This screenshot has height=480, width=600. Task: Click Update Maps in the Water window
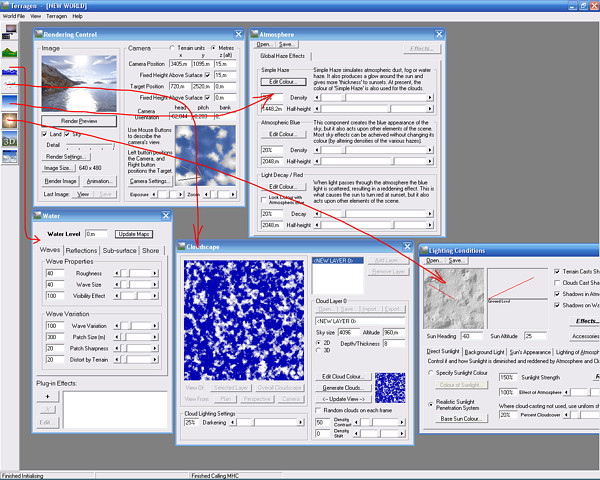coord(134,234)
